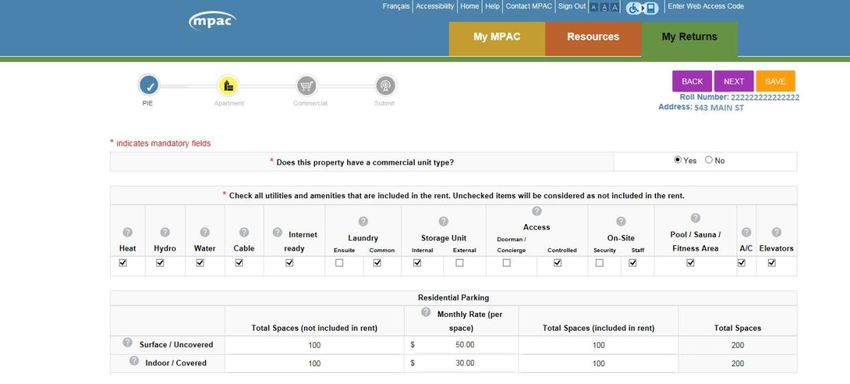Uncheck the Water checkbox

point(200,263)
